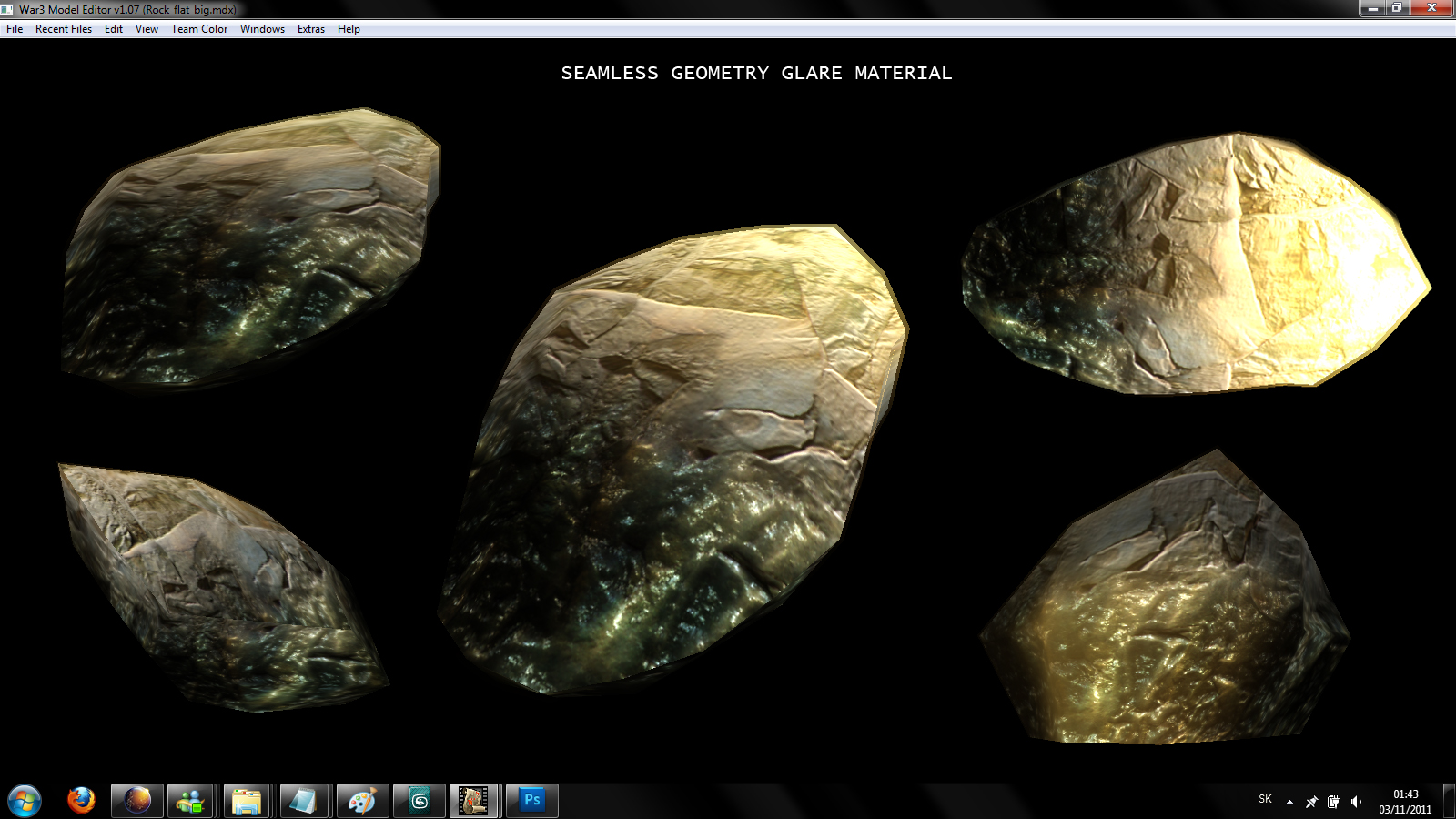Image resolution: width=1456 pixels, height=819 pixels.
Task: Expand hidden system tray icons arrow
Action: pos(1289,802)
